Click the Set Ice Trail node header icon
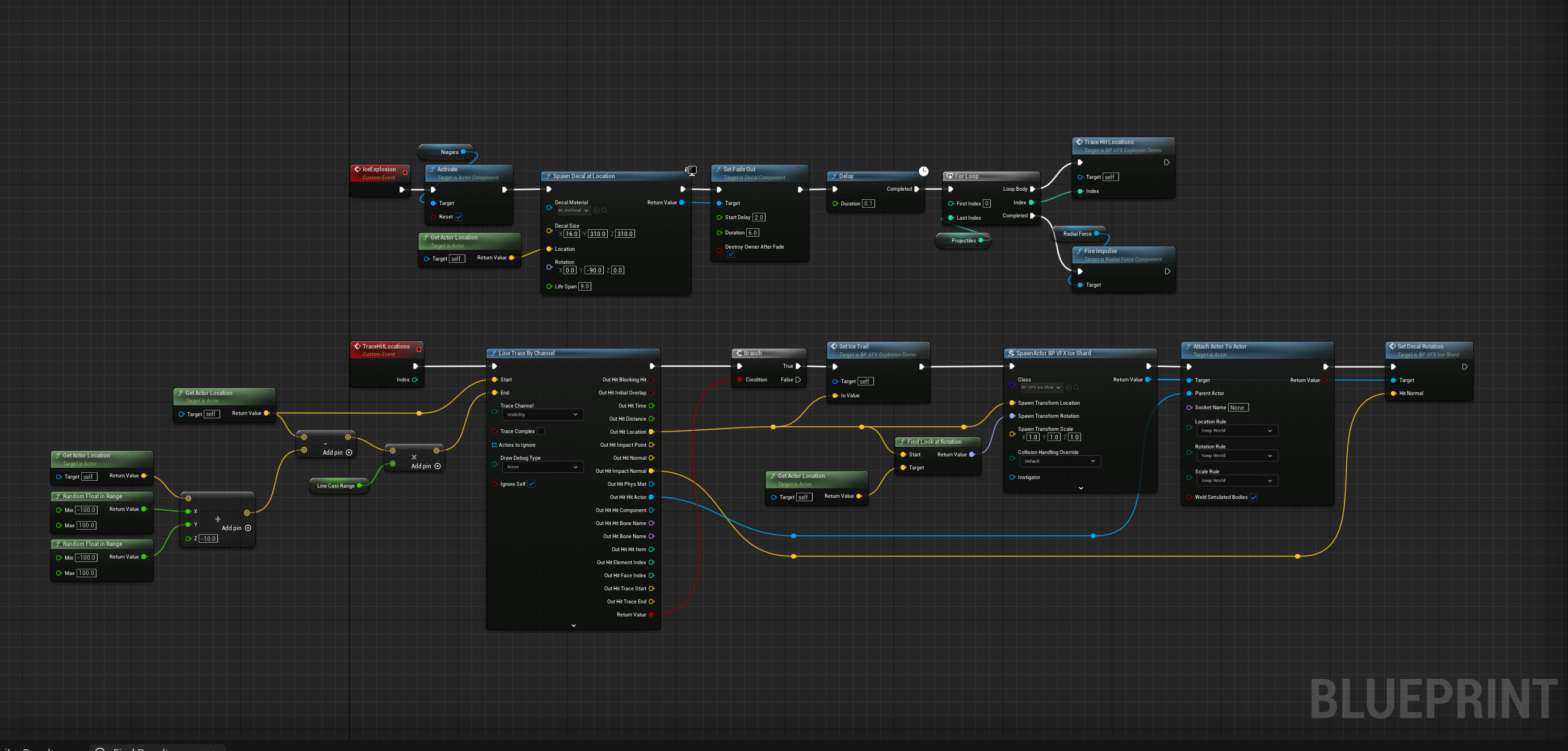 pyautogui.click(x=834, y=346)
